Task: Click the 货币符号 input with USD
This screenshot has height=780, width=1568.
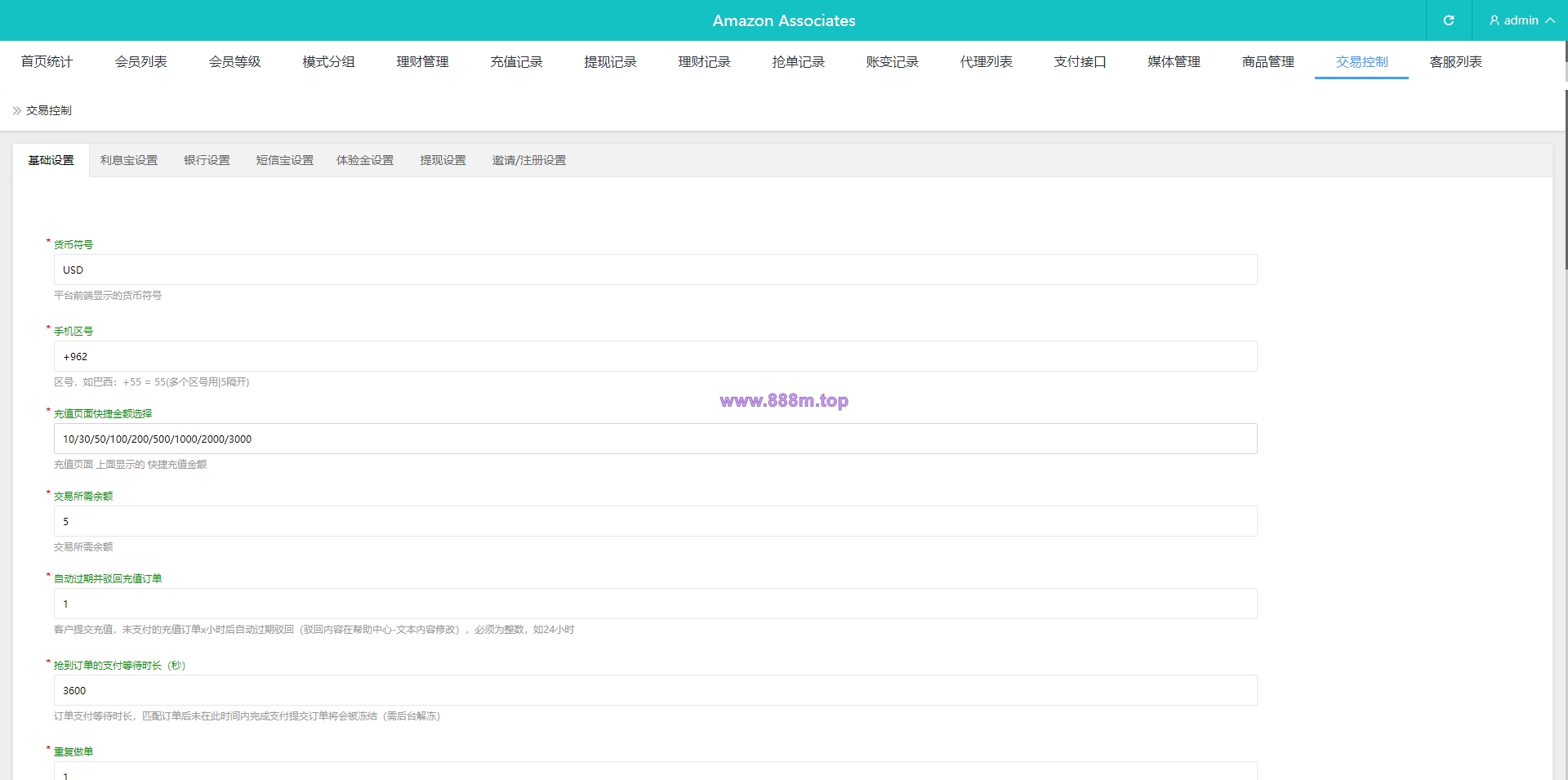Action: coord(655,270)
